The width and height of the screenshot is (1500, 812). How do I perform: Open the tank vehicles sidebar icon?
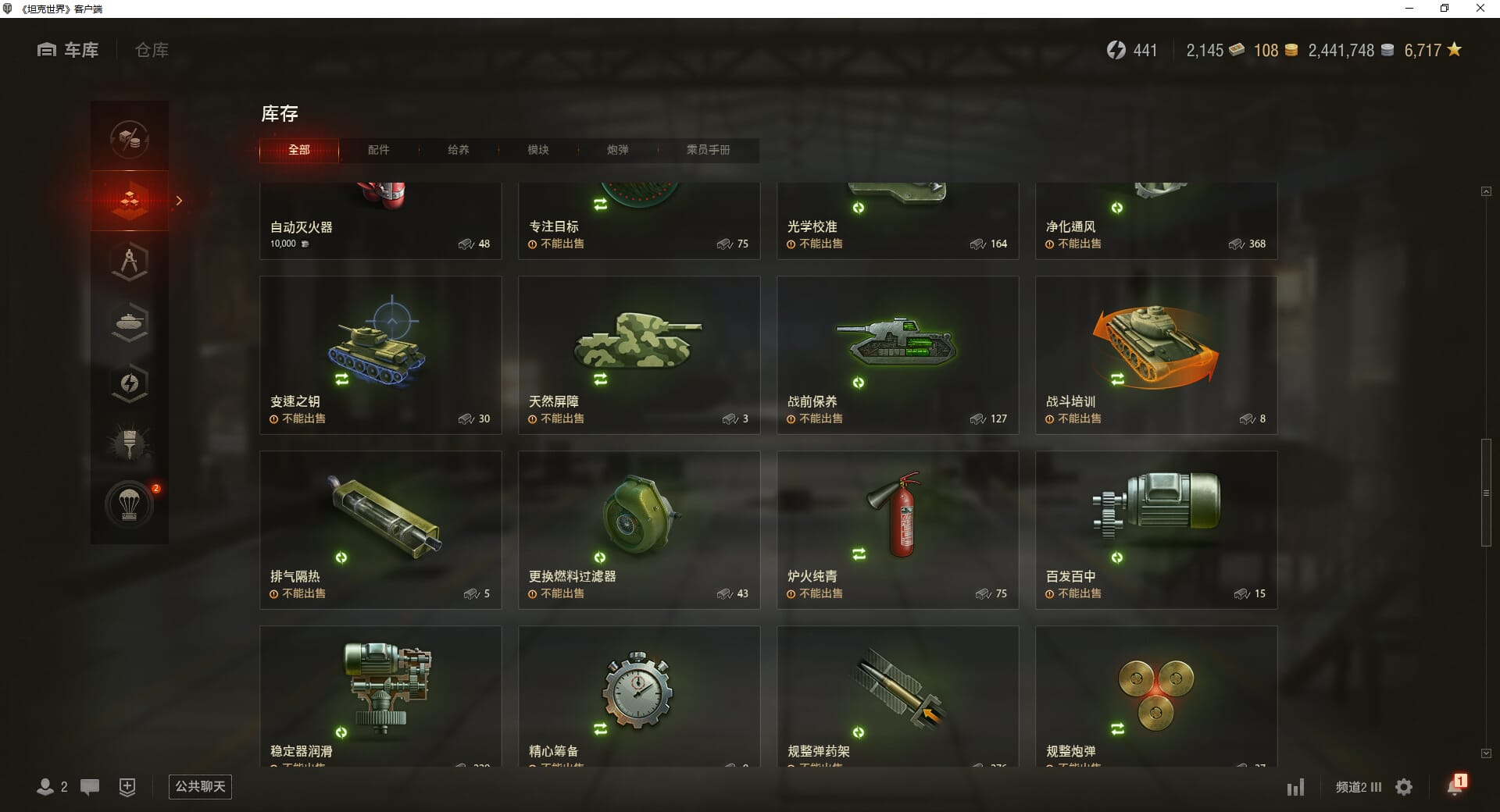pos(130,322)
